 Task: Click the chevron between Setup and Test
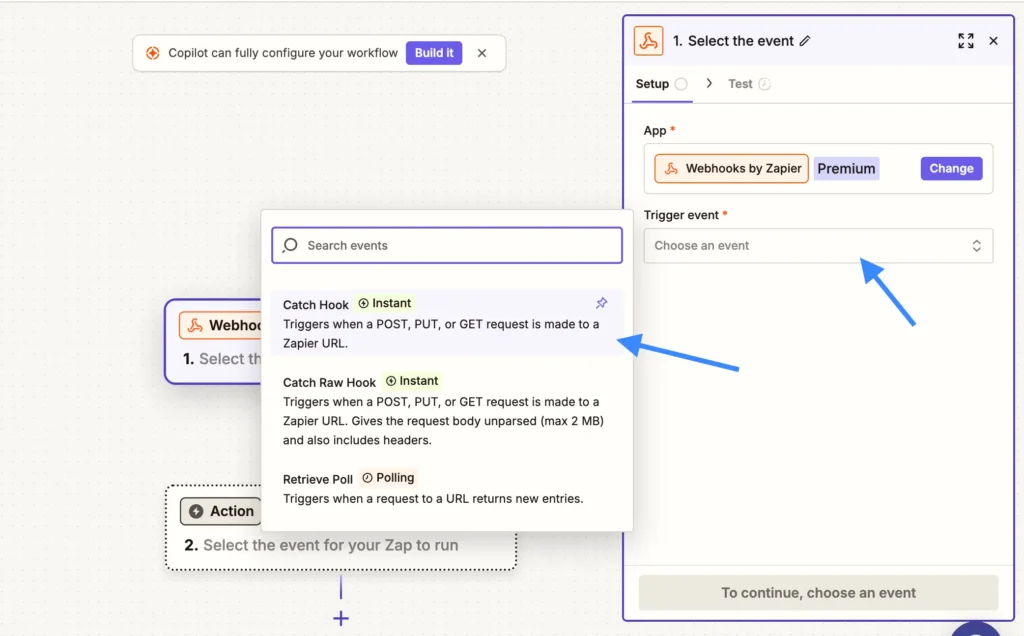click(709, 84)
